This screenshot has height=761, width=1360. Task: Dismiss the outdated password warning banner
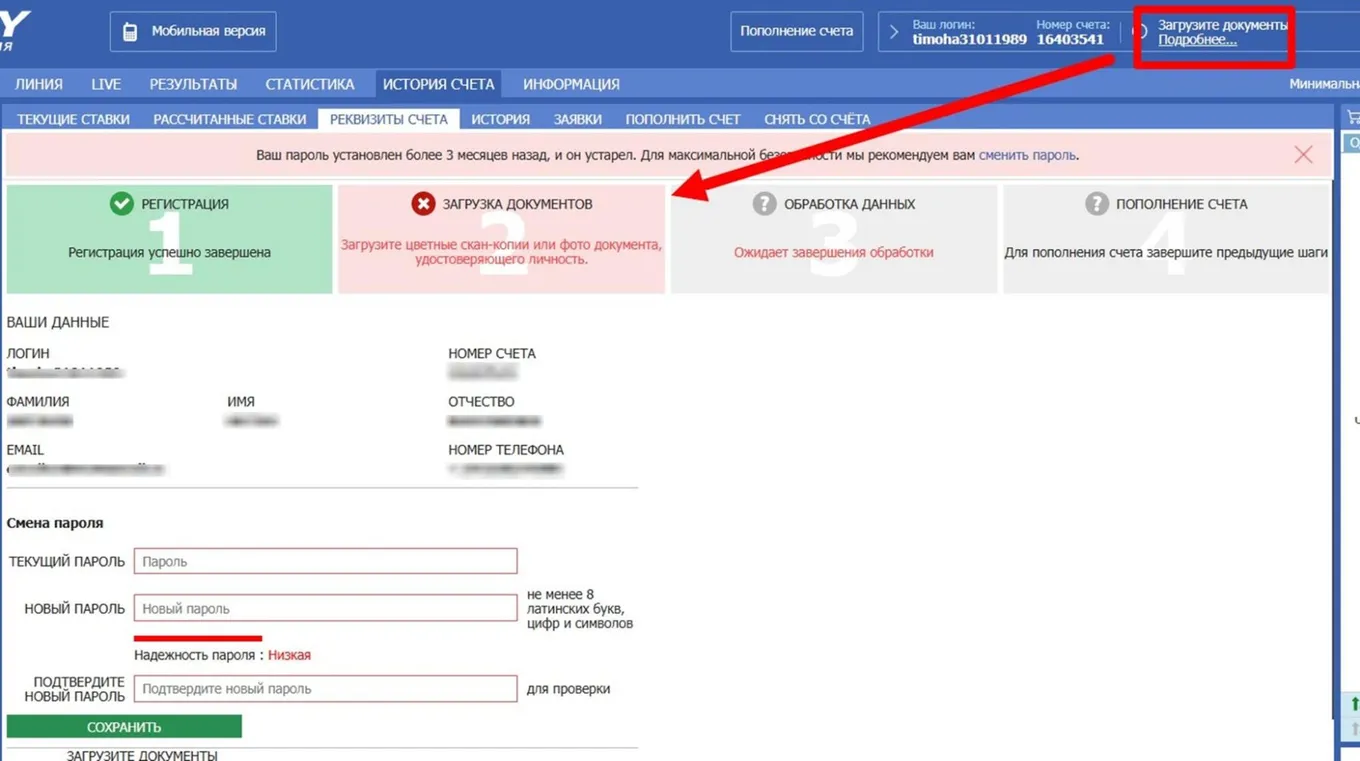click(x=1303, y=155)
